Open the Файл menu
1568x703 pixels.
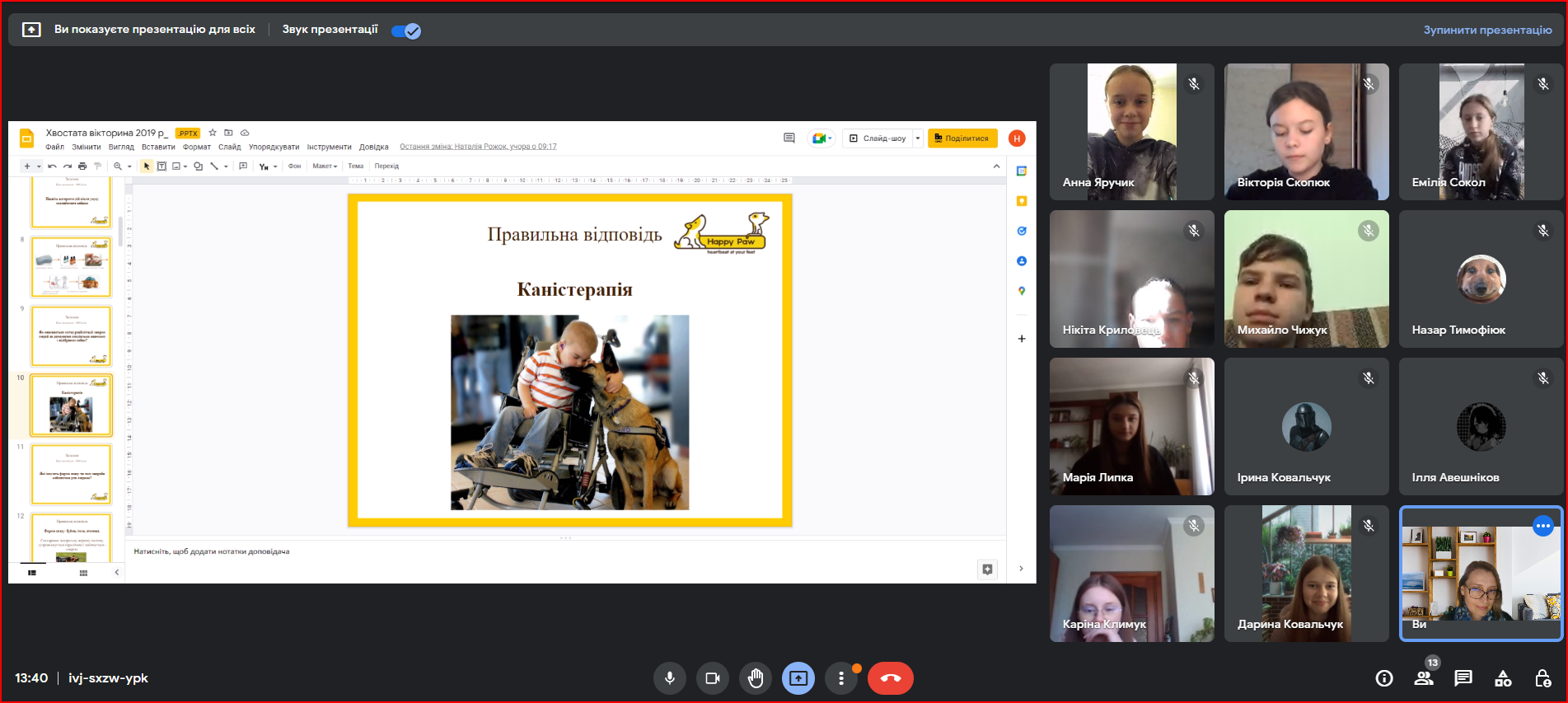pyautogui.click(x=54, y=148)
